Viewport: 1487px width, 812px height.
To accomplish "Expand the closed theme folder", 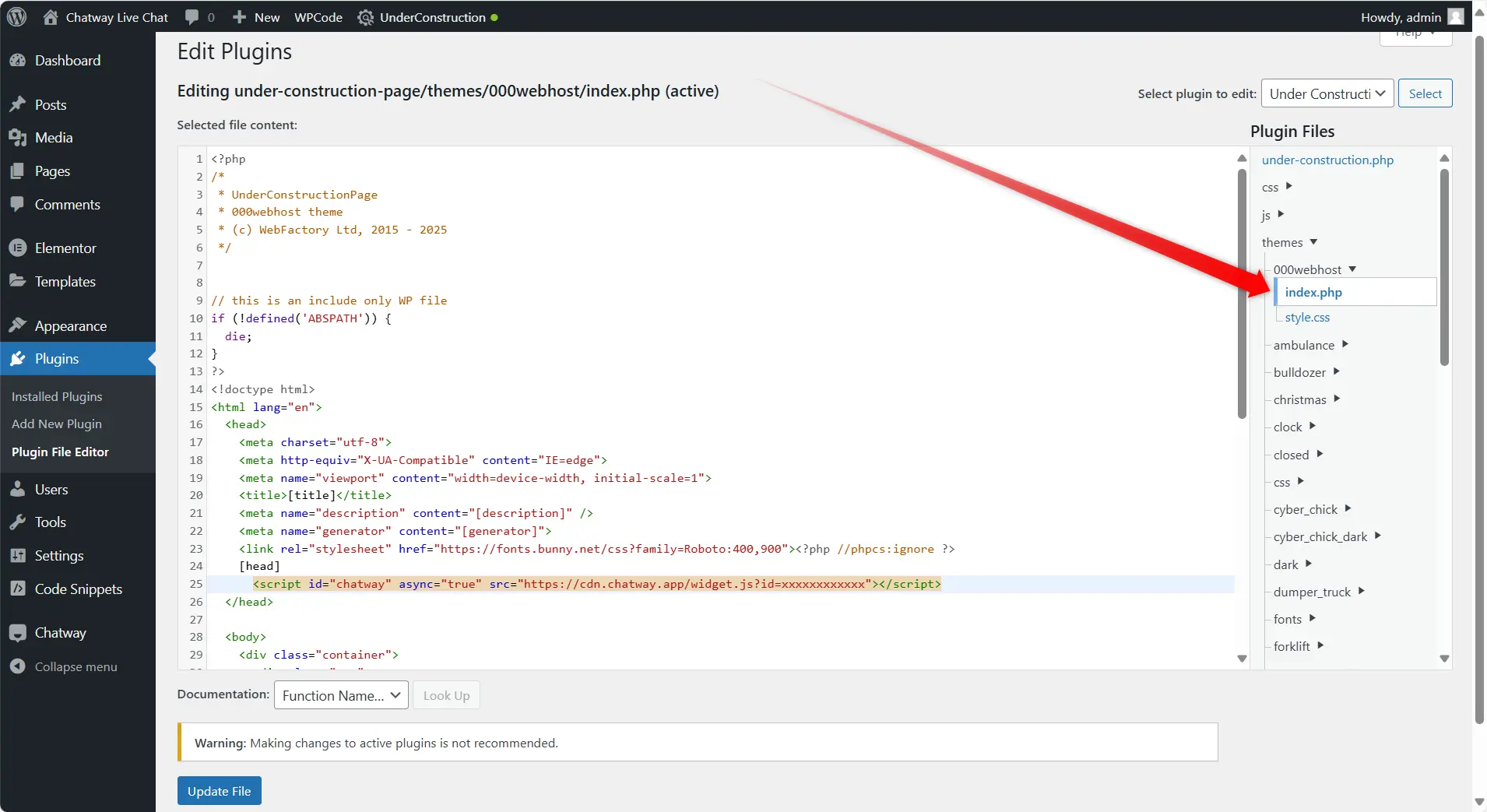I will pyautogui.click(x=1320, y=454).
